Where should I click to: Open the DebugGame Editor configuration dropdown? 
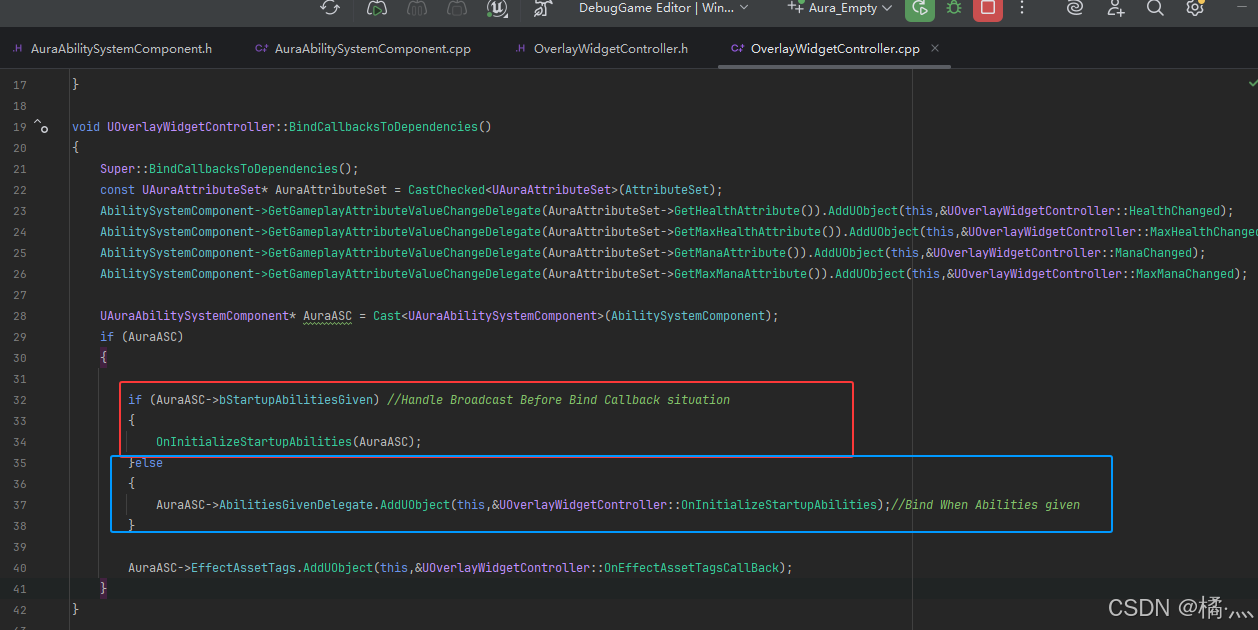[664, 8]
